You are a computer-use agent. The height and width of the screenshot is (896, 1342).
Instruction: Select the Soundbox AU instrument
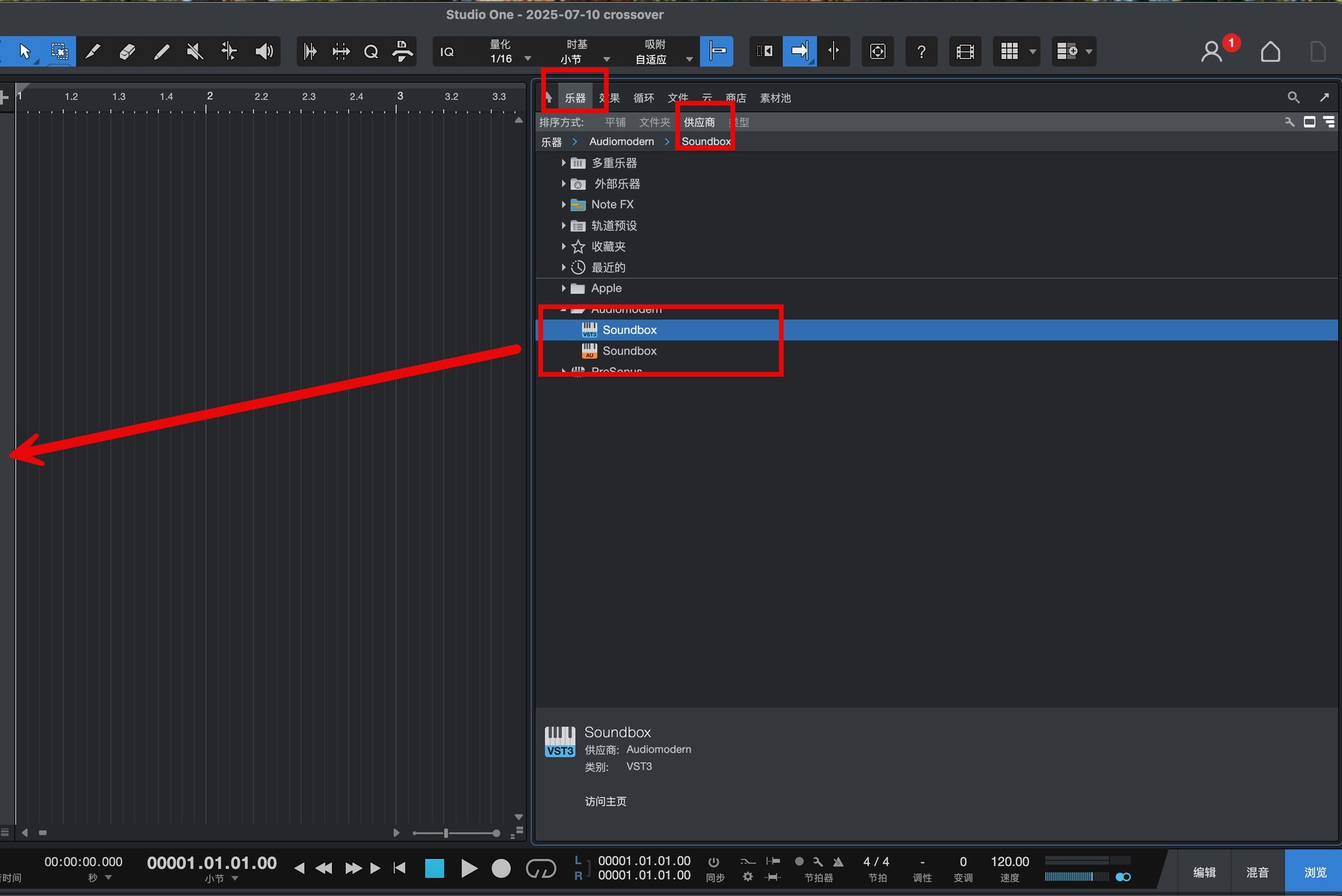[937, 351]
